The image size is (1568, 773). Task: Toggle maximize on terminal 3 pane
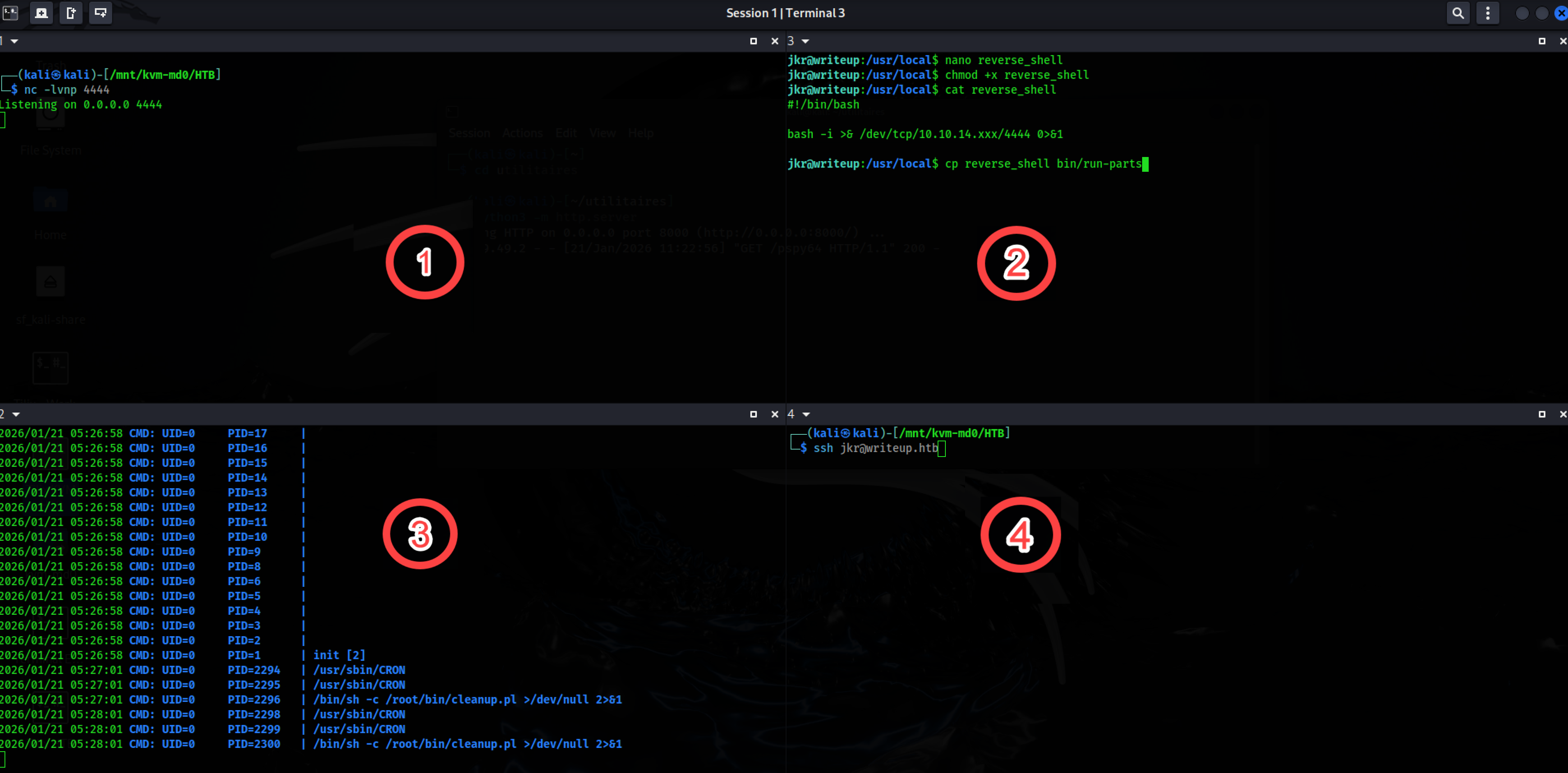[1541, 41]
